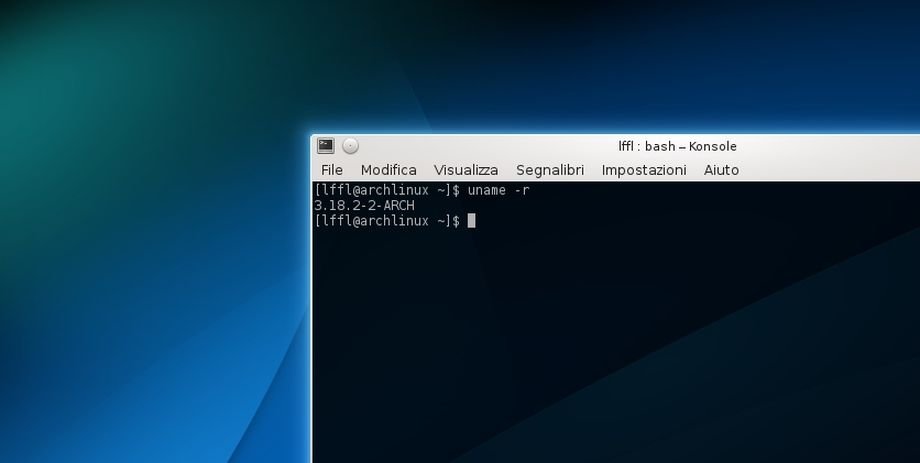Click the blinking terminal cursor block

coord(471,220)
